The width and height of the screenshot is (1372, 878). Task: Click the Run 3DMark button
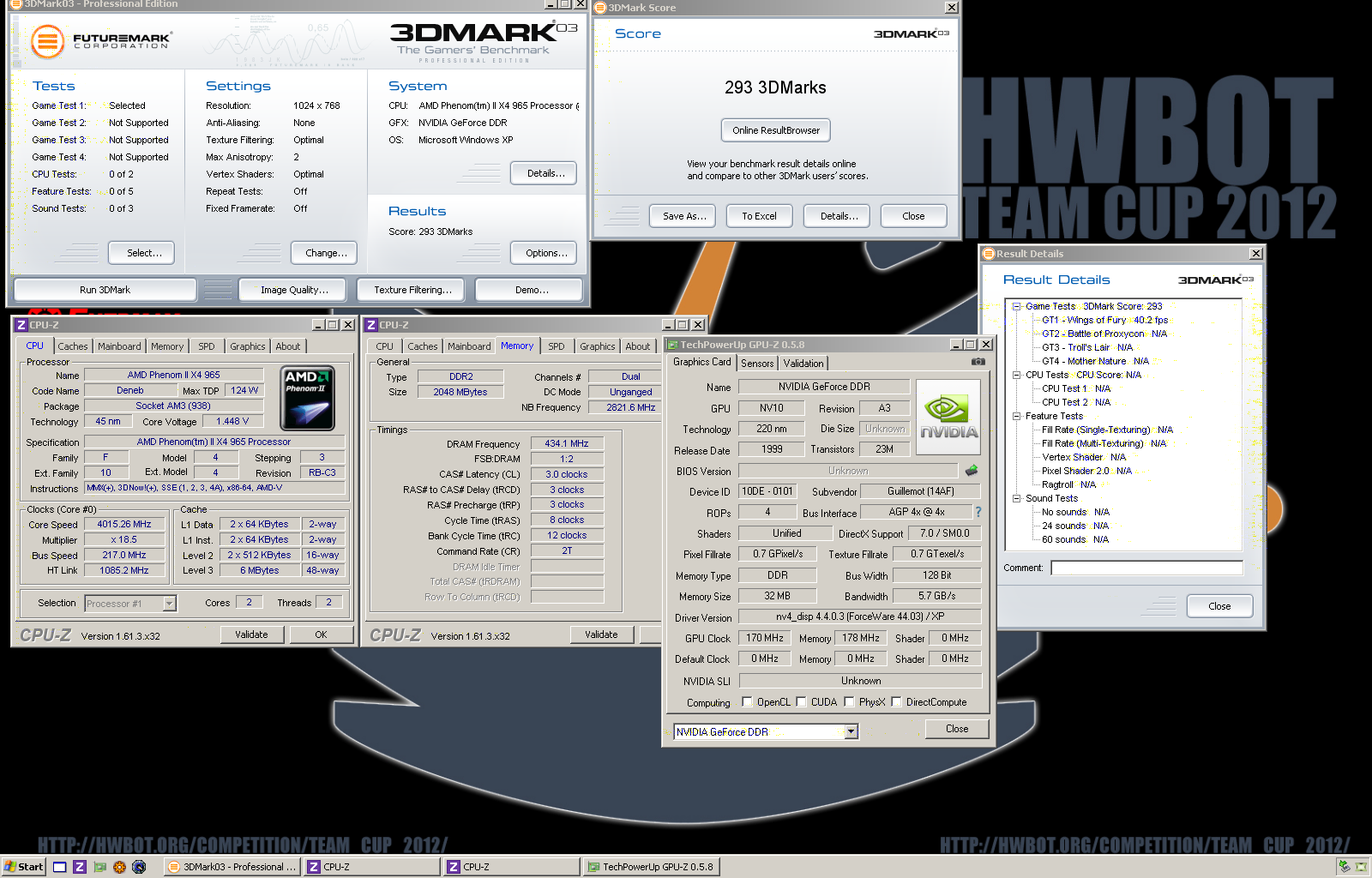pyautogui.click(x=105, y=290)
